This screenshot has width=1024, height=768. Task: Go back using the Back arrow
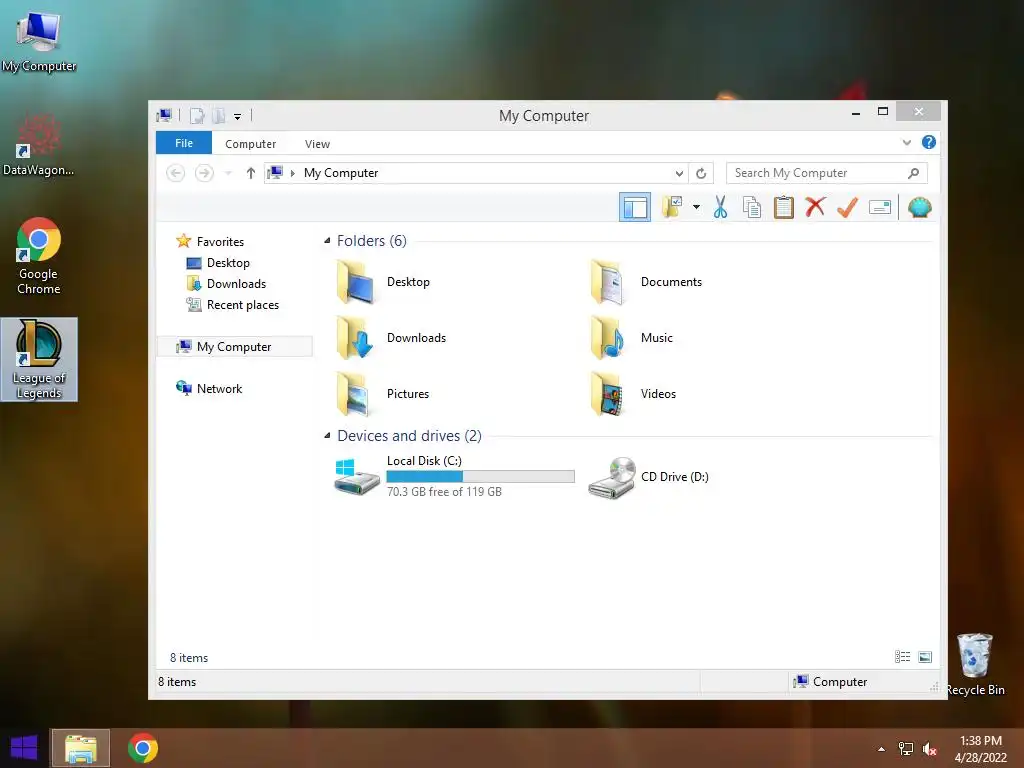[x=175, y=173]
